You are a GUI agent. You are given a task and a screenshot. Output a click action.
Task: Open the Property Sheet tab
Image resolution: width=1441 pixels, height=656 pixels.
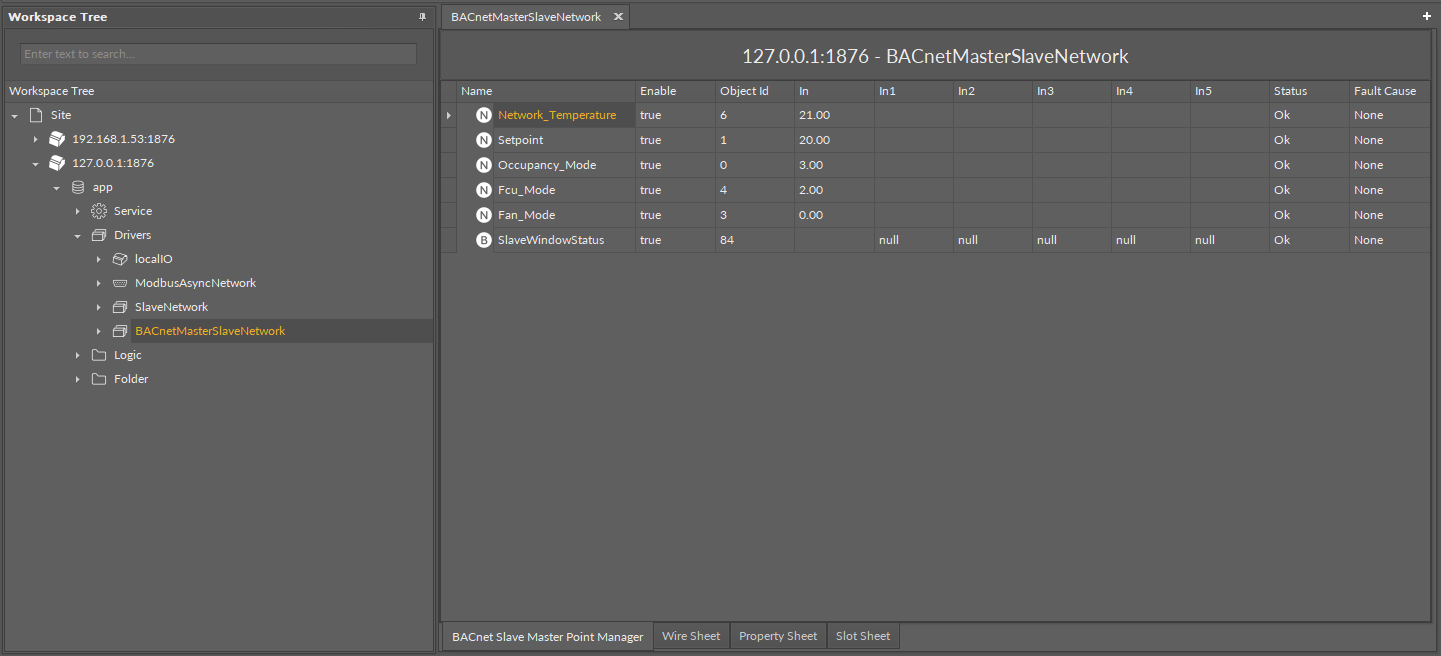pyautogui.click(x=777, y=636)
